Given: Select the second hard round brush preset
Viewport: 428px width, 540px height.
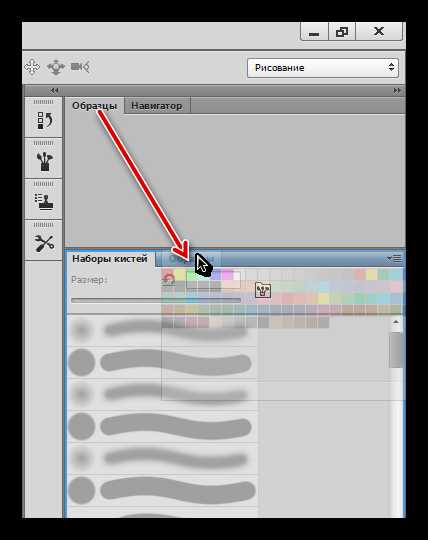Looking at the screenshot, I should pos(162,427).
